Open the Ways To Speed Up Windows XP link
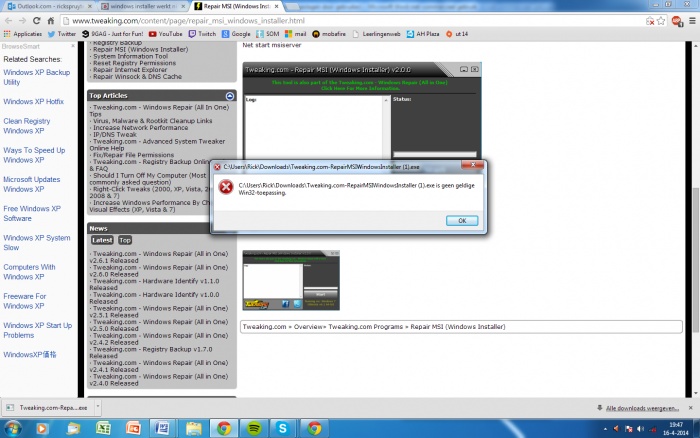Viewport: 700px width, 438px height. (34, 155)
